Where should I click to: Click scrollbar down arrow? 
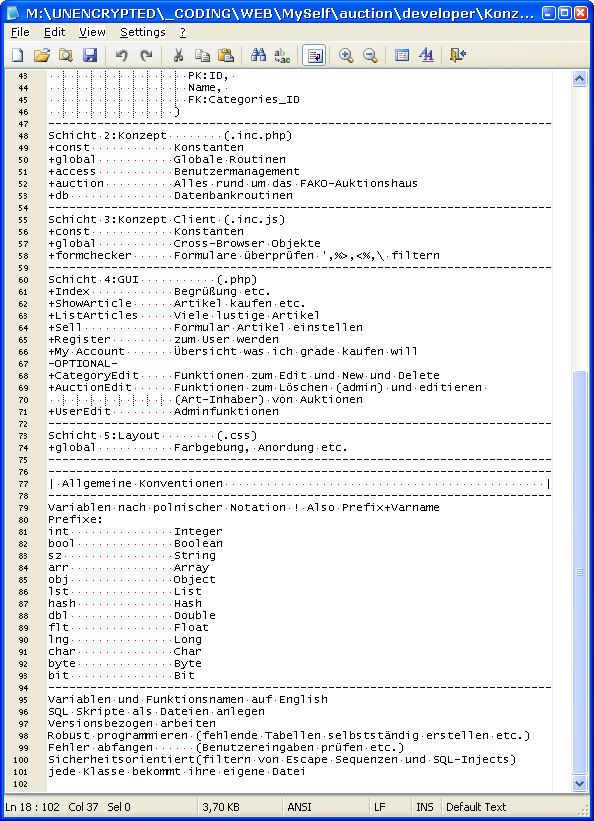click(579, 783)
